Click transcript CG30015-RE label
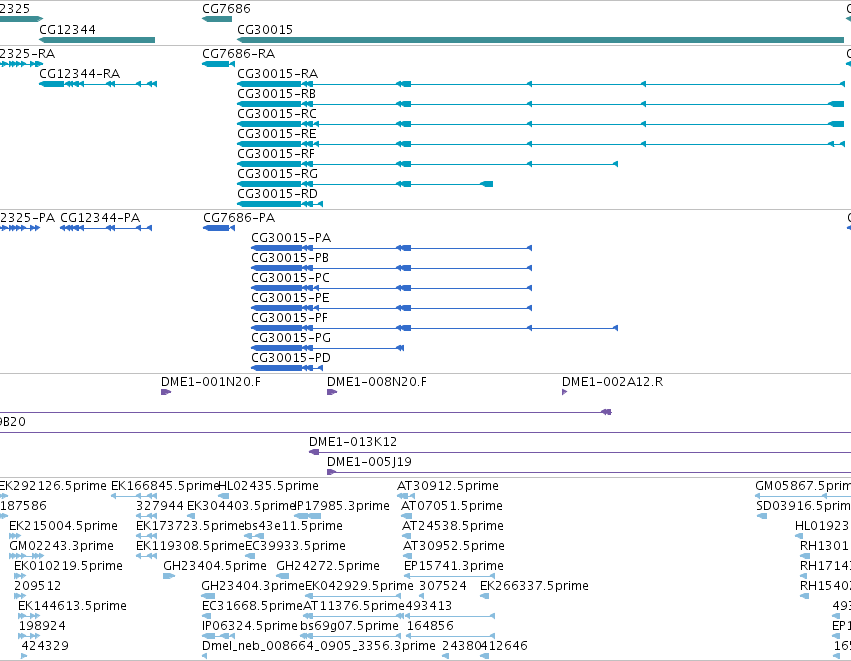851x661 pixels. [277, 134]
